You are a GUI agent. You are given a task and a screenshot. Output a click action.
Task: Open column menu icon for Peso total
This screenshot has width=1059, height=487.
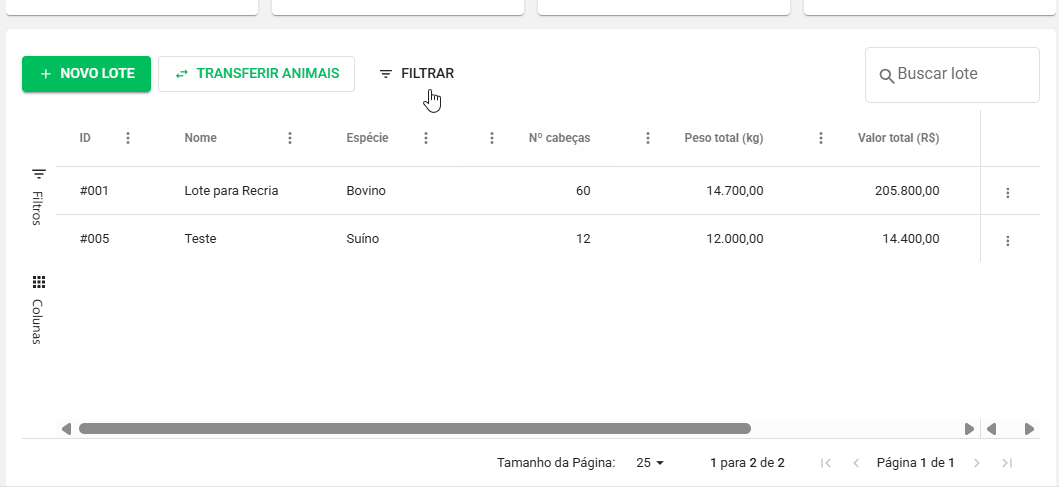821,138
